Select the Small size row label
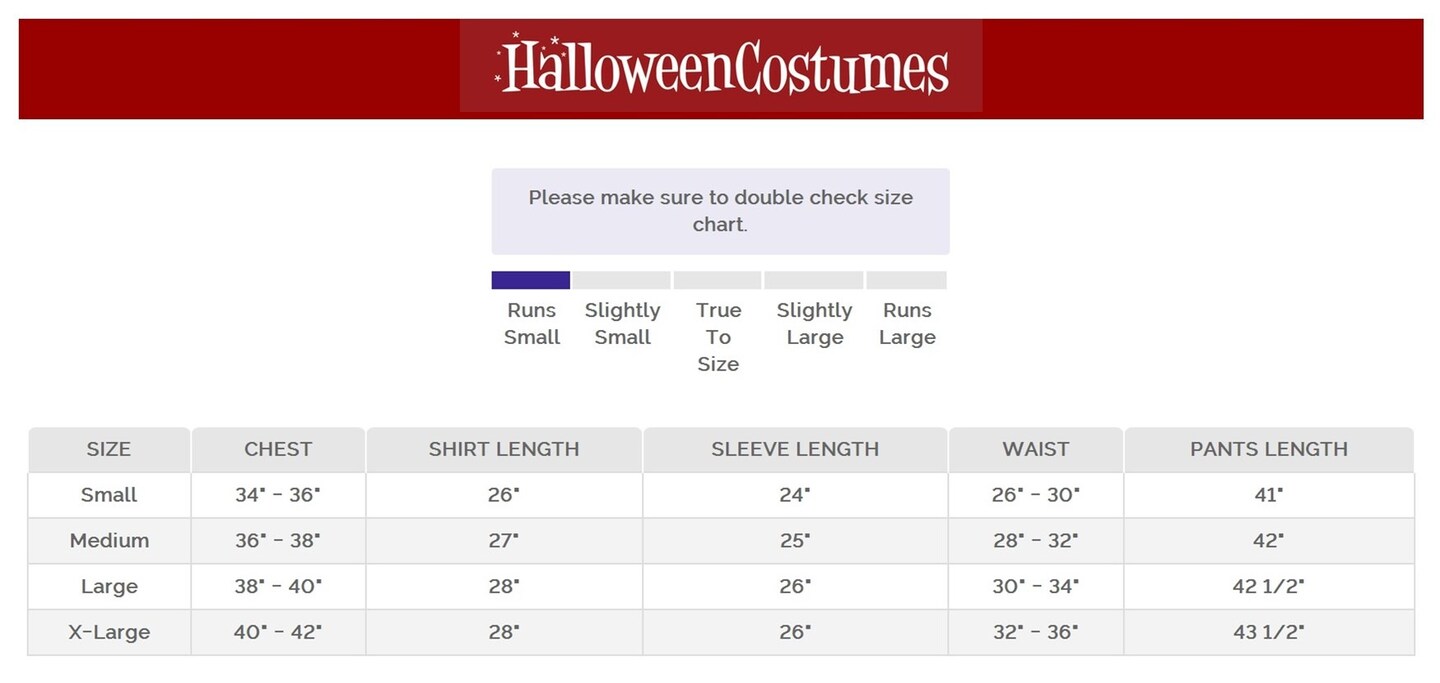Screen dimensions: 1440x683 tap(109, 495)
